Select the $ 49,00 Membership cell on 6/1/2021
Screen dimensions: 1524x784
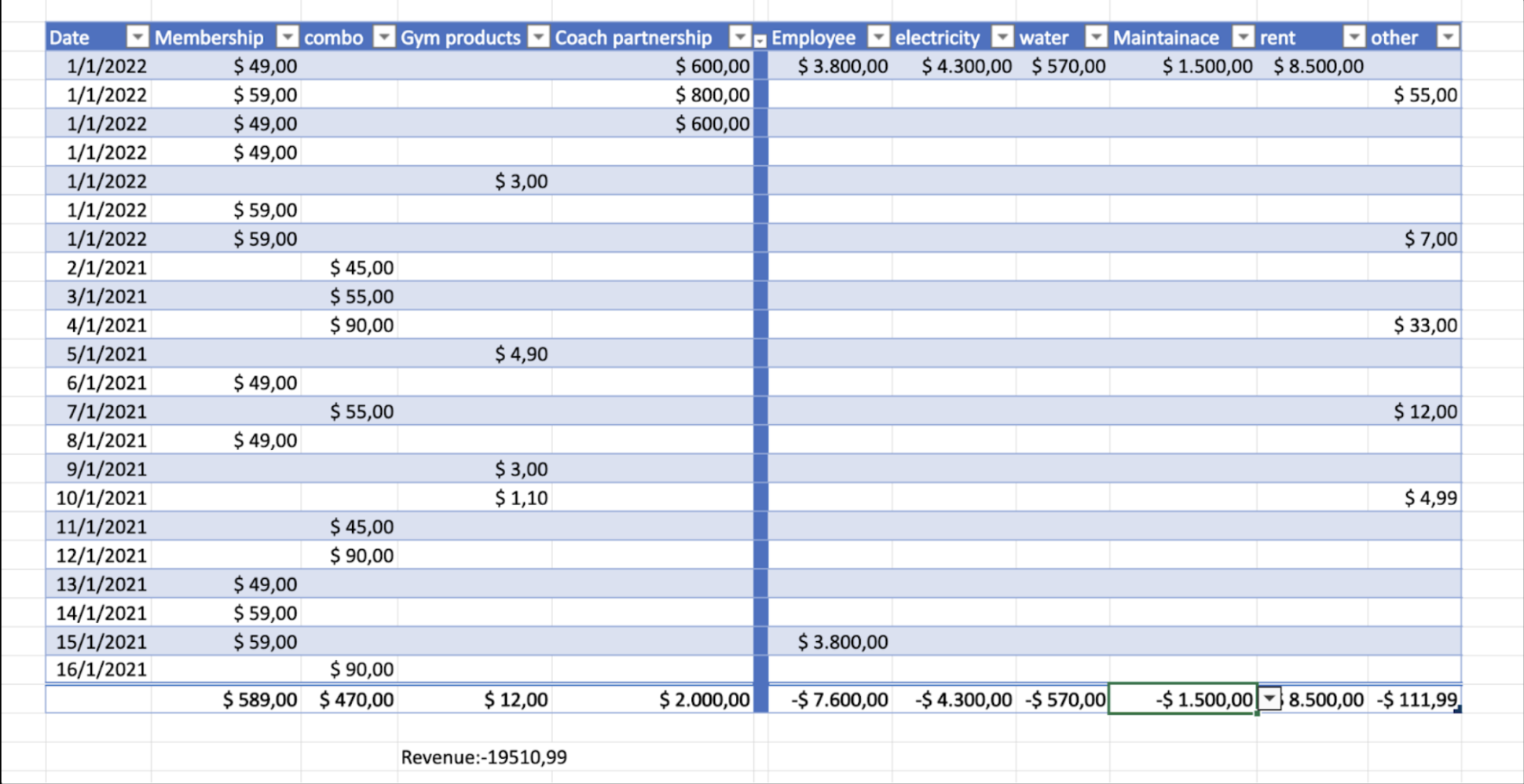(x=225, y=383)
